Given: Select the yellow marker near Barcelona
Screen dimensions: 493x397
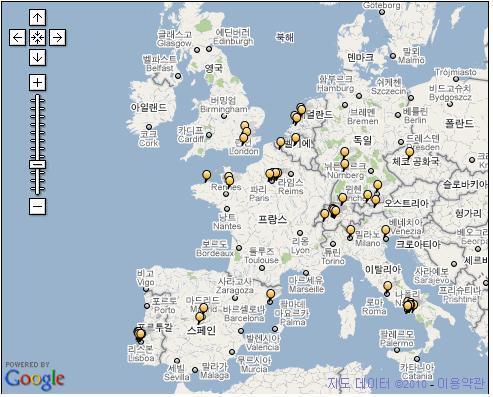Looking at the screenshot, I should pos(271,295).
